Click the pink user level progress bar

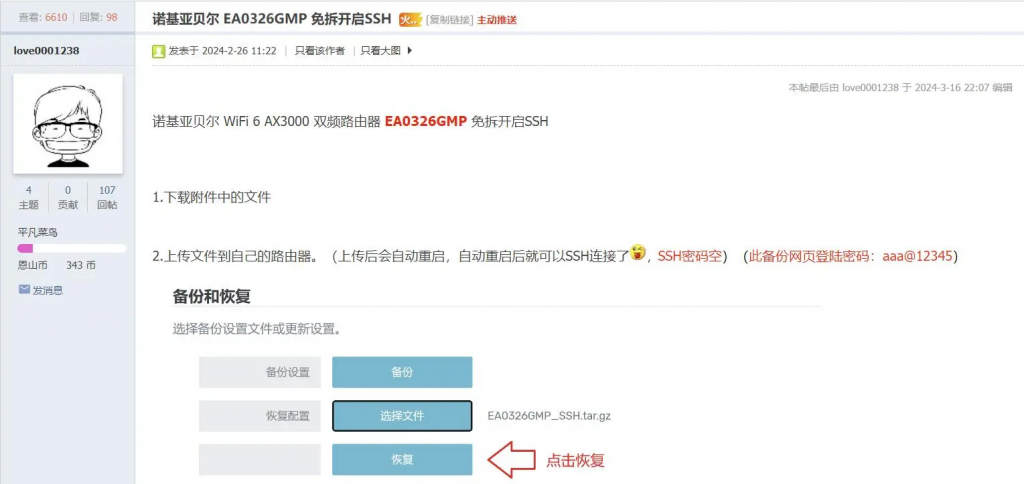[x=72, y=248]
